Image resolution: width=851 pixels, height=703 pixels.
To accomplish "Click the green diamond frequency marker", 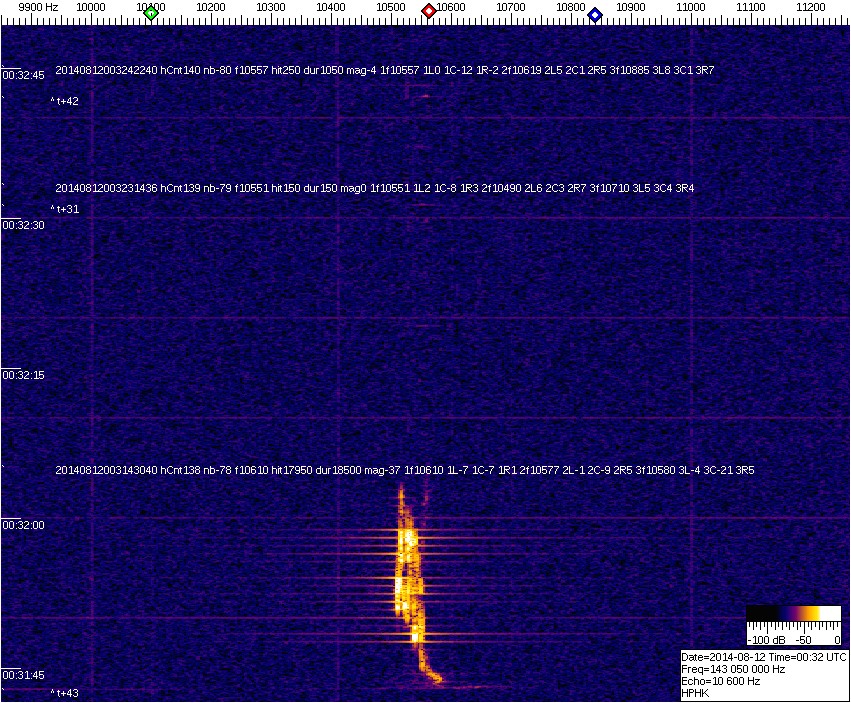I will tap(151, 13).
